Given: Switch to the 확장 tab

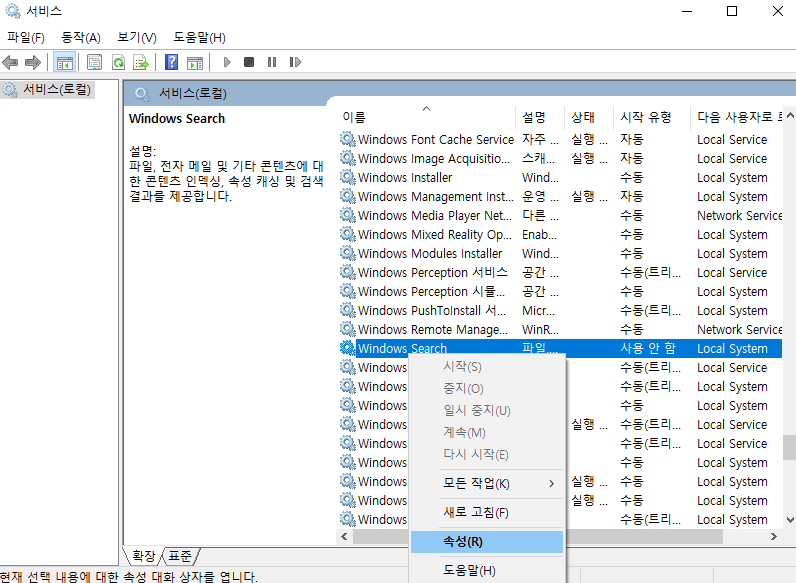Looking at the screenshot, I should click(x=143, y=556).
